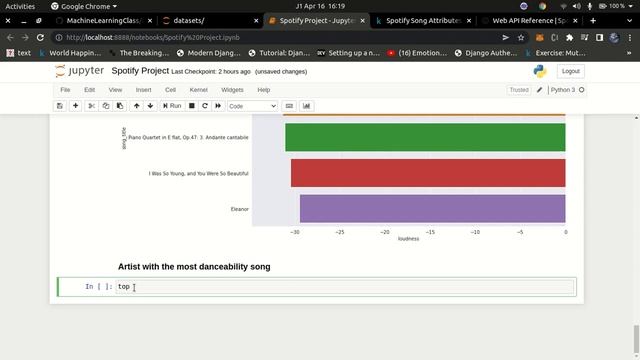Image resolution: width=640 pixels, height=360 pixels.
Task: Click the Trusted notebook indicator
Action: coord(519,90)
